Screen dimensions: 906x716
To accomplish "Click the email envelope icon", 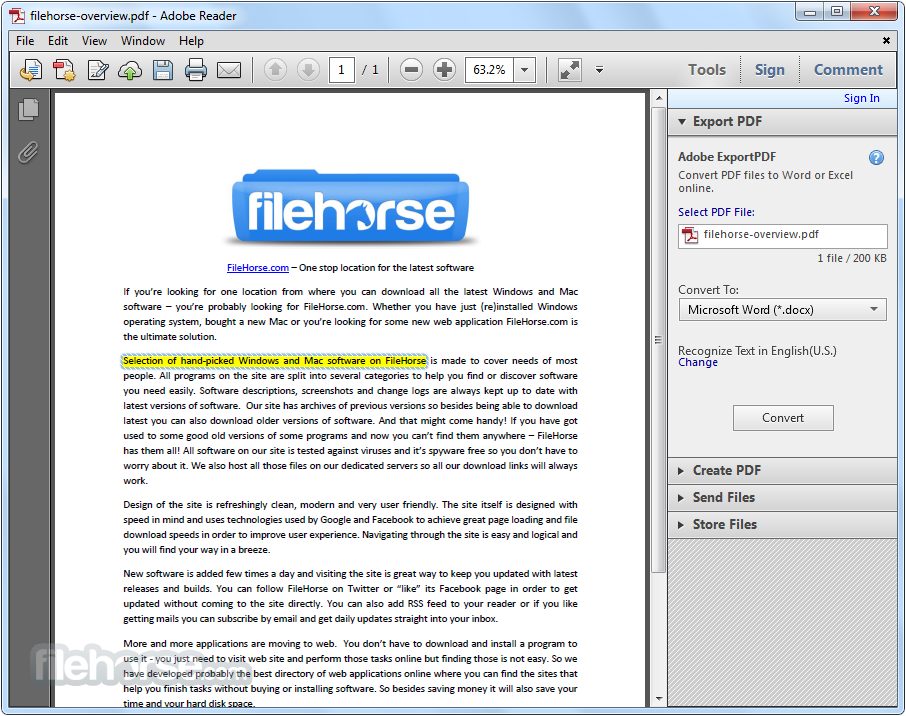I will coord(229,70).
